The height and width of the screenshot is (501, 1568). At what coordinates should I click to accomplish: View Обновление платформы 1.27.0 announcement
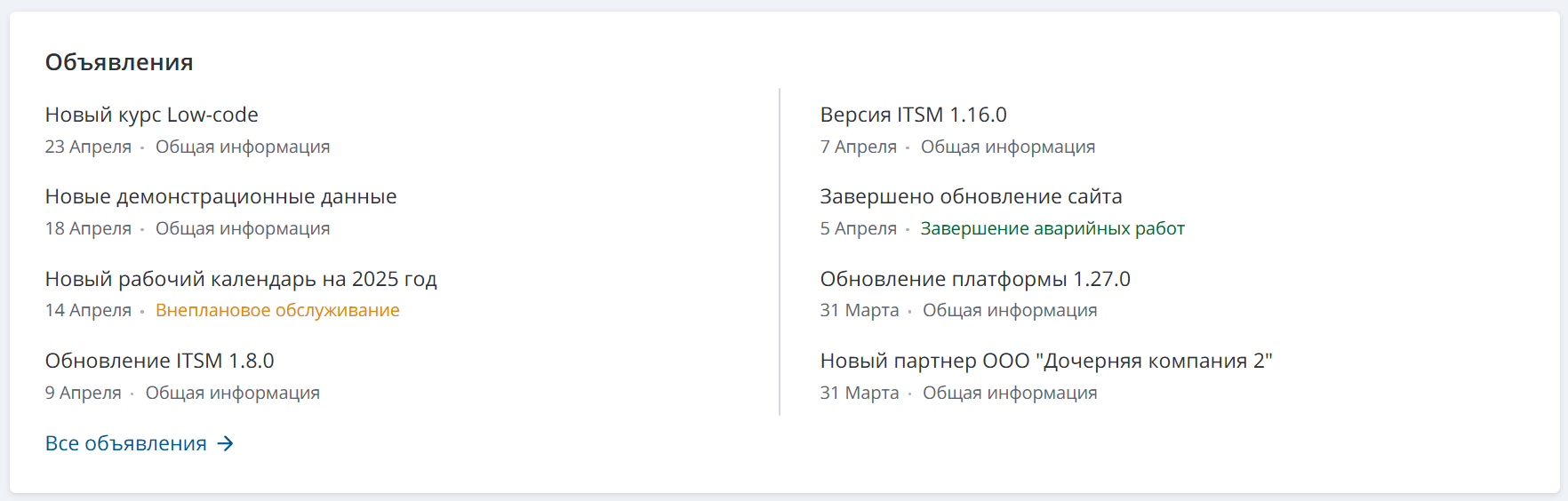tap(975, 279)
